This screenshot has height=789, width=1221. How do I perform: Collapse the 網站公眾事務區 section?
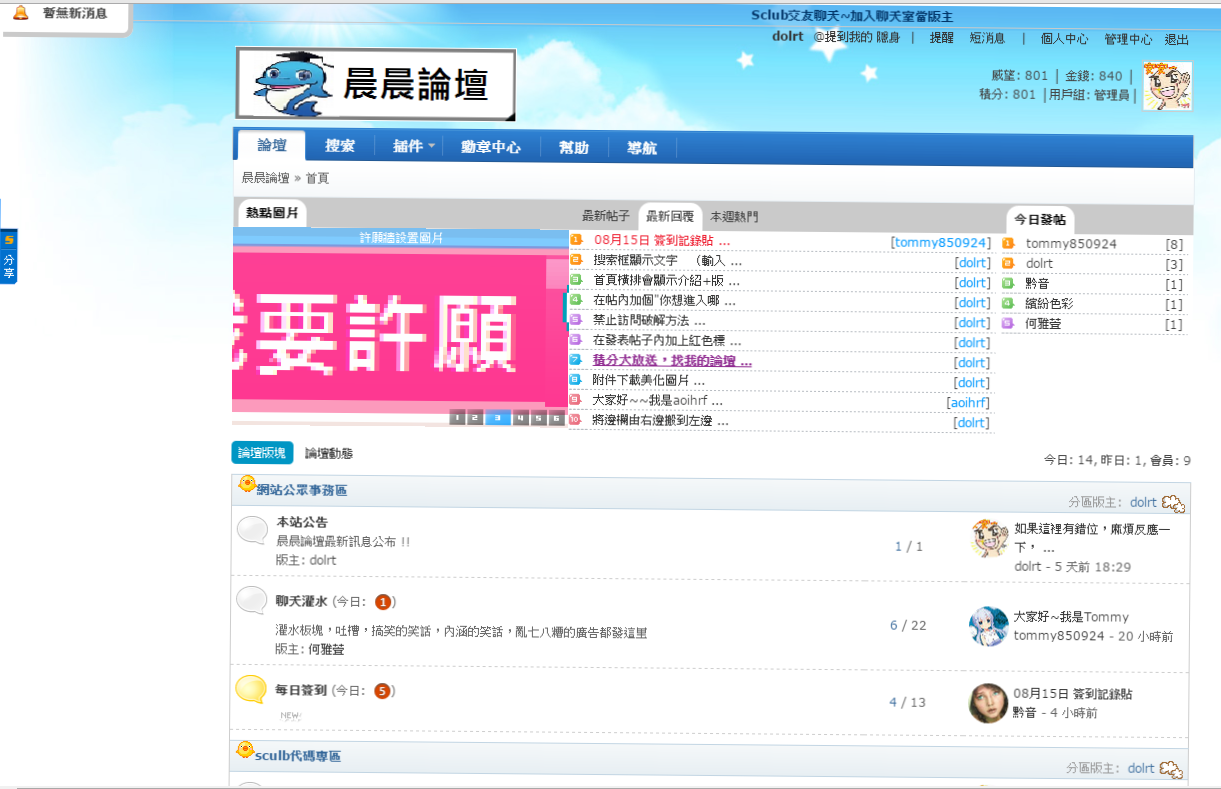tap(1173, 503)
